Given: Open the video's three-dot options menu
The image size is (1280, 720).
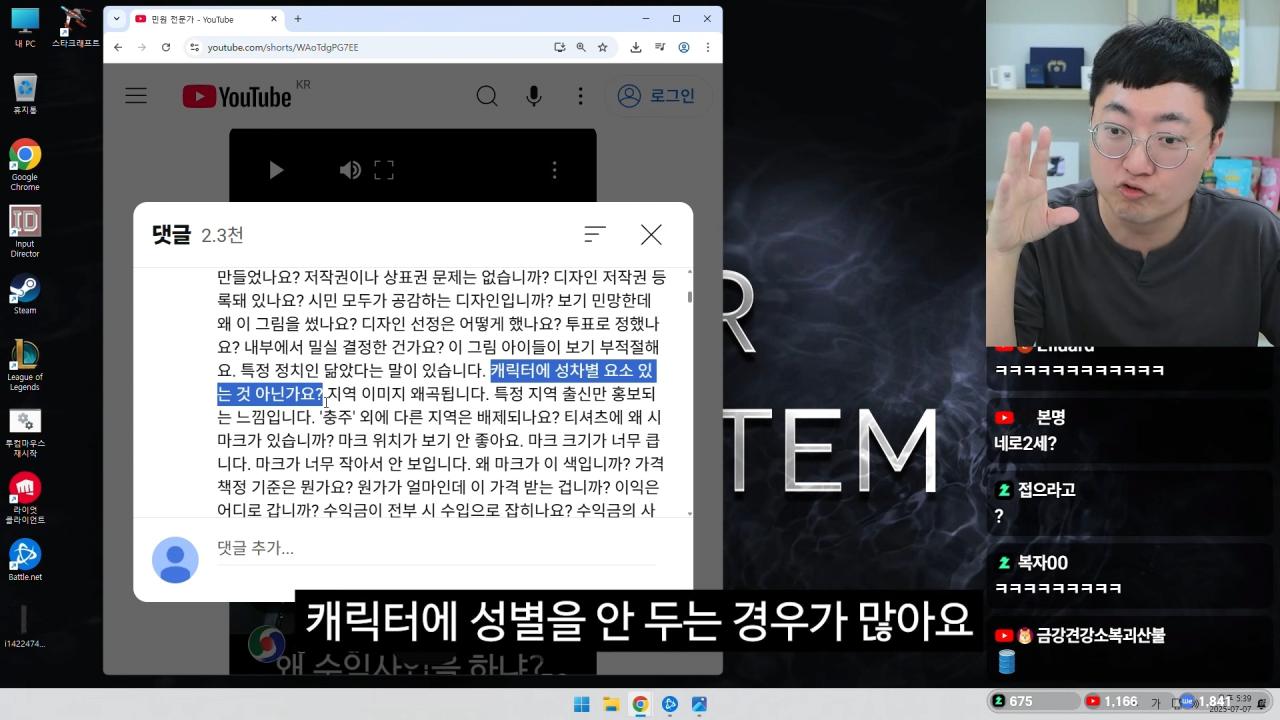Looking at the screenshot, I should pyautogui.click(x=555, y=170).
